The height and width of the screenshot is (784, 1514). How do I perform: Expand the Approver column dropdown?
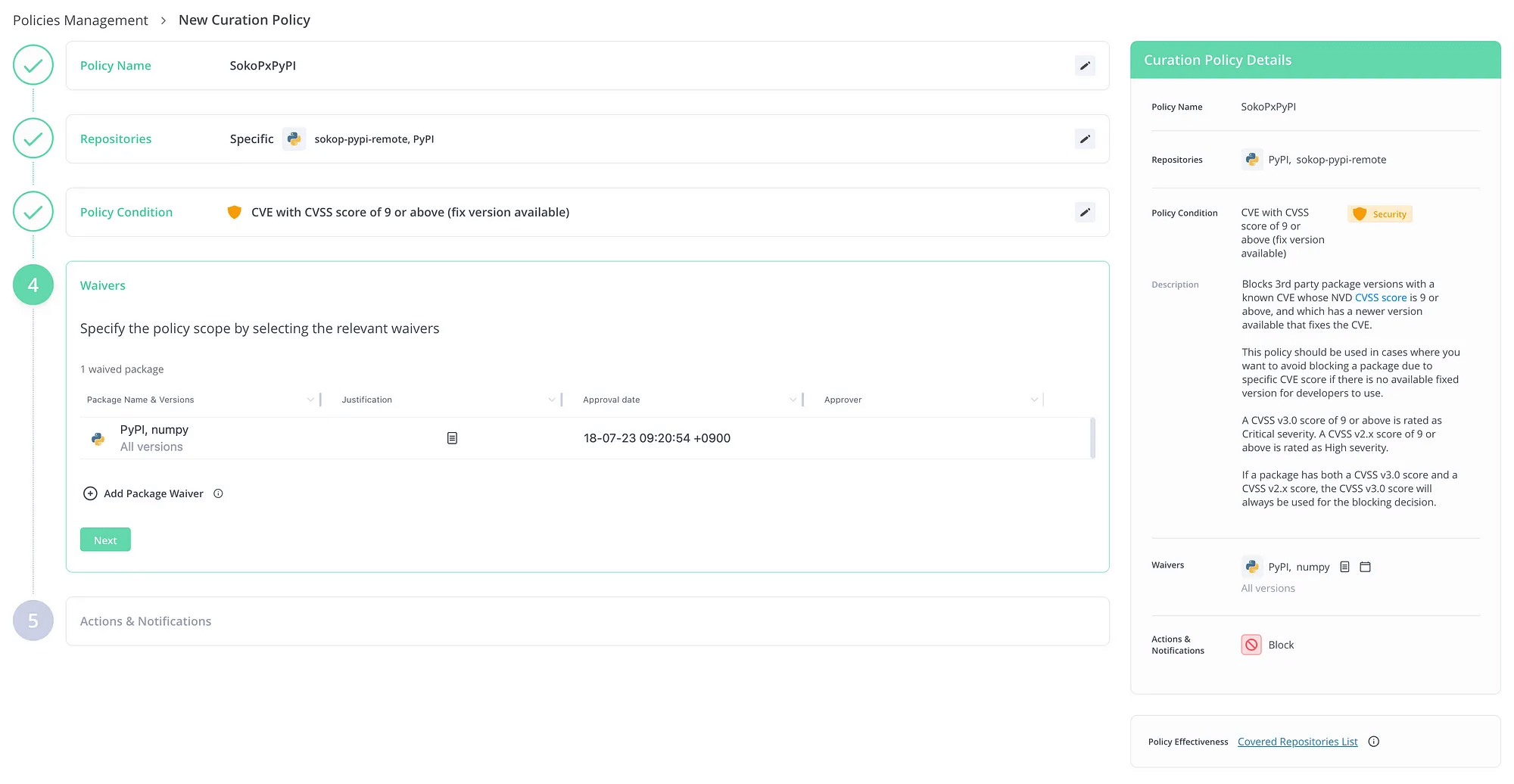1034,400
